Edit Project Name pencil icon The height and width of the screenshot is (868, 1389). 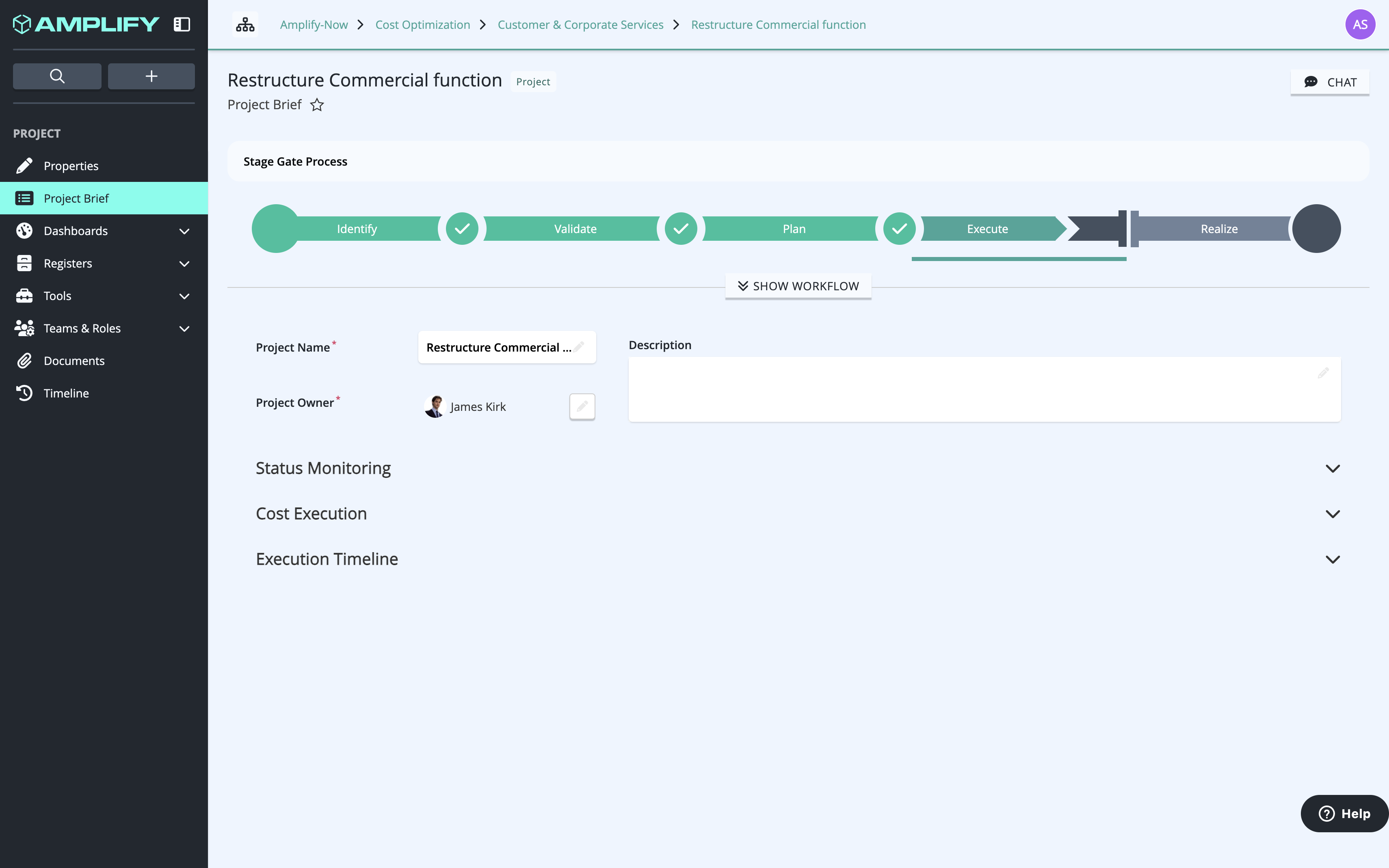tap(579, 347)
